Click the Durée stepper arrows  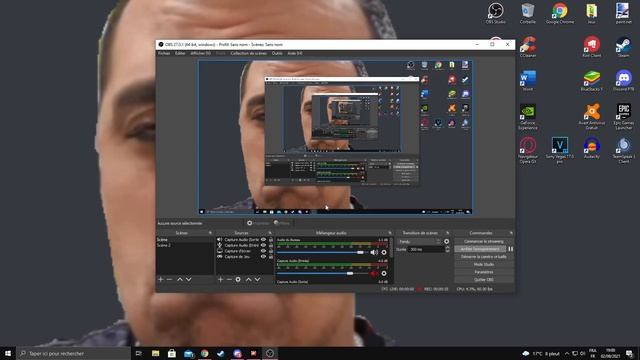447,249
